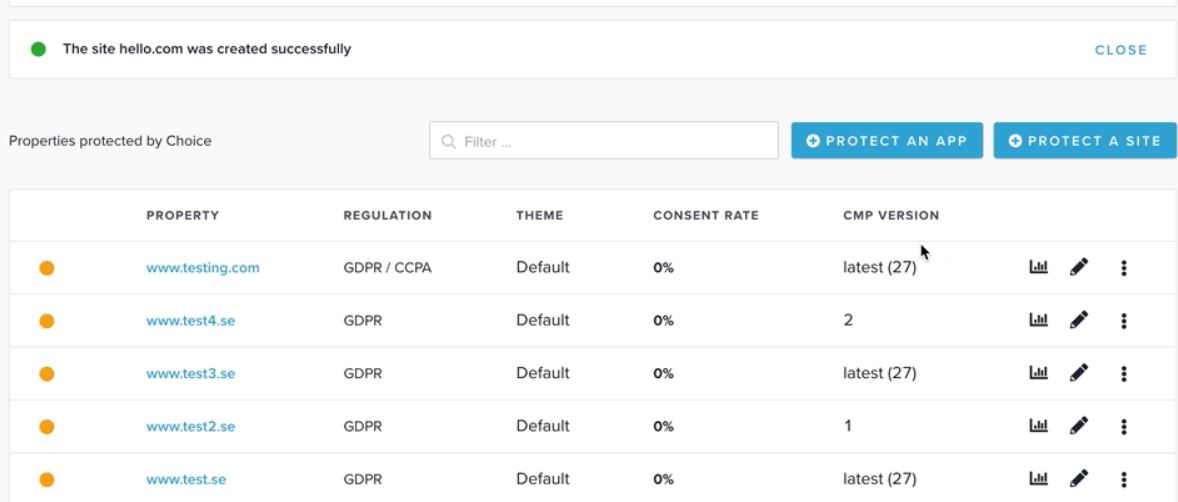Image resolution: width=1178 pixels, height=502 pixels.
Task: Focus the Filter search field
Action: 603,141
